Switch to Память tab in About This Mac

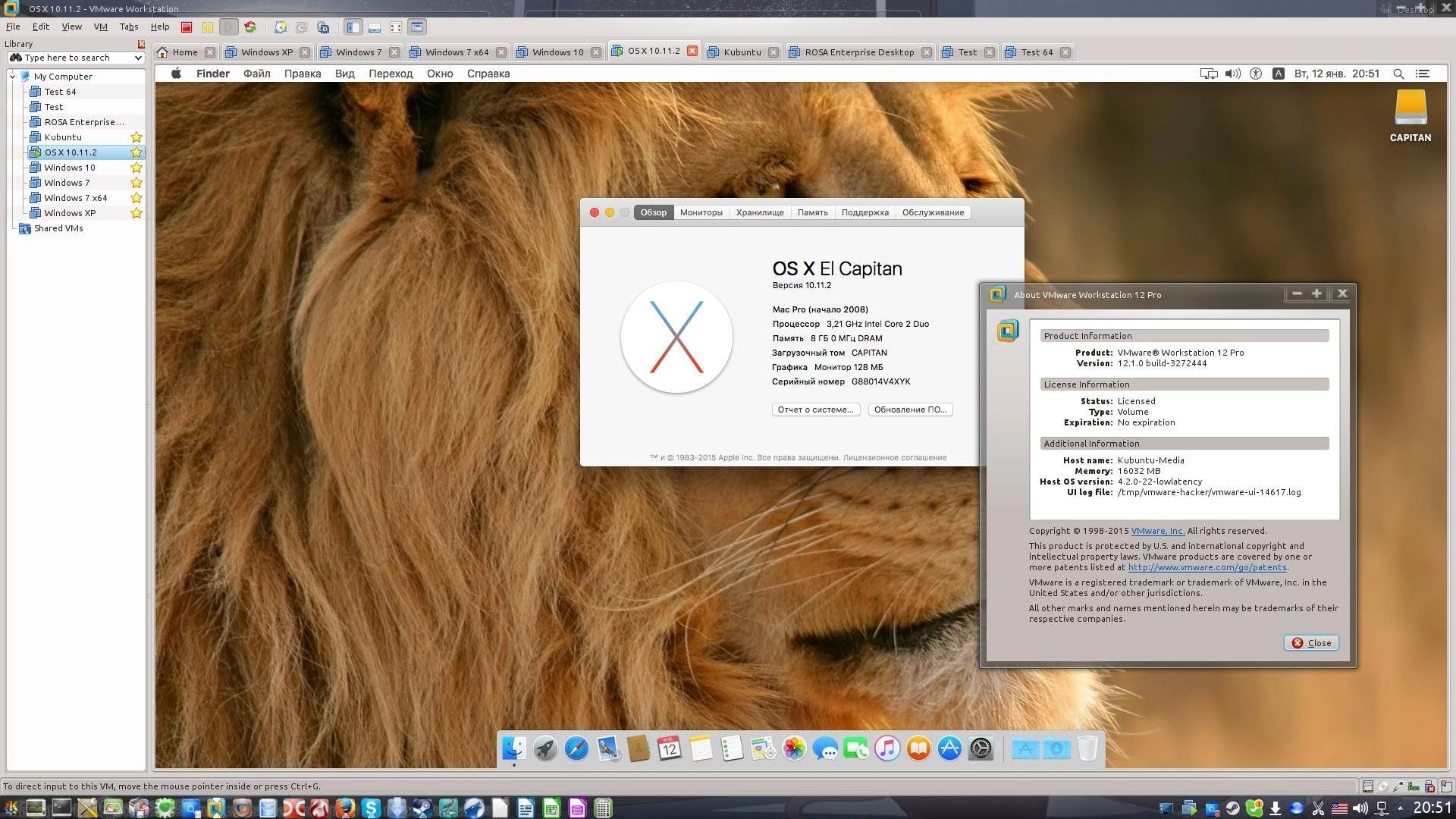pos(812,212)
